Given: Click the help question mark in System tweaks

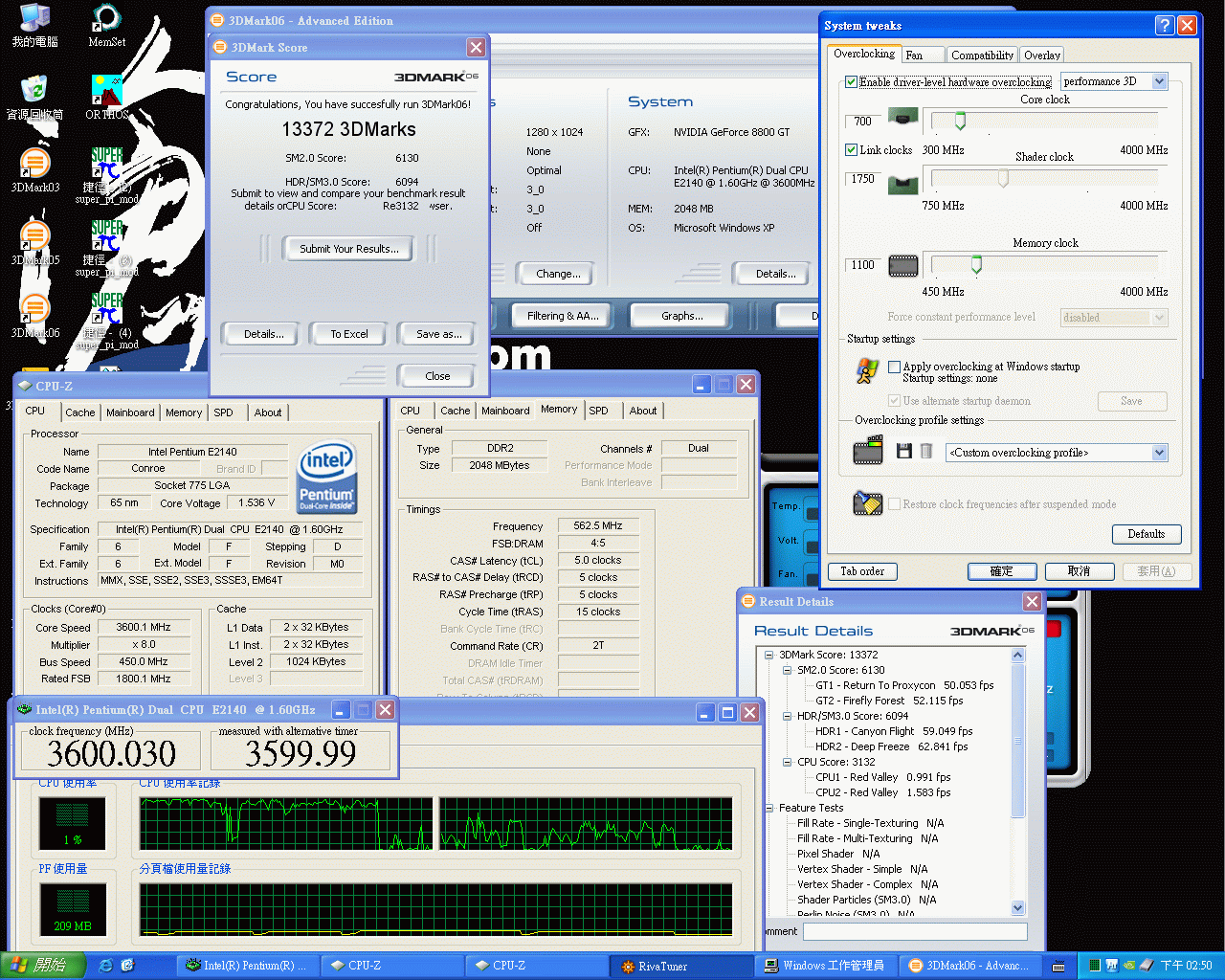Looking at the screenshot, I should pyautogui.click(x=1164, y=26).
